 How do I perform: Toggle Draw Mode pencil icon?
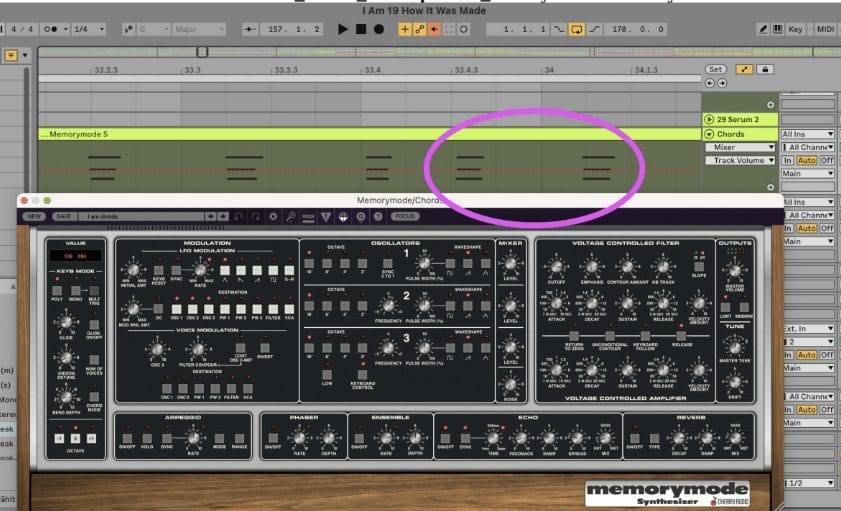(x=762, y=29)
